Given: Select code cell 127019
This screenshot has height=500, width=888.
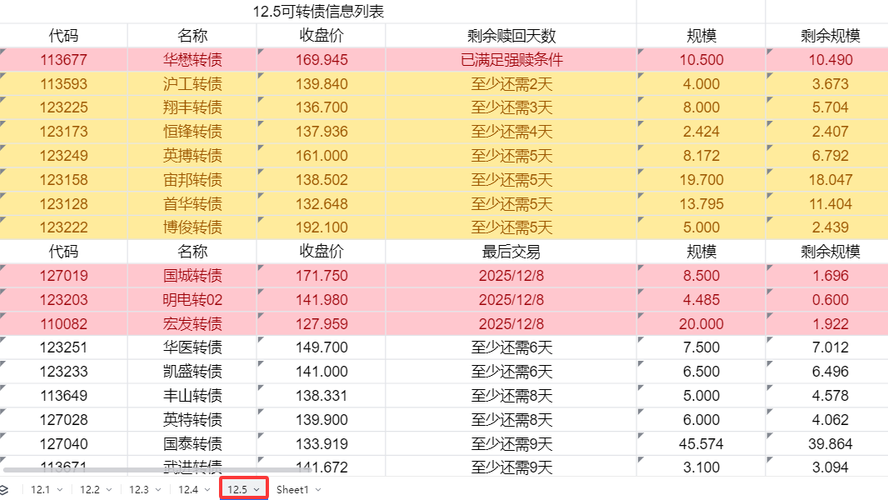Looking at the screenshot, I should pos(63,276).
